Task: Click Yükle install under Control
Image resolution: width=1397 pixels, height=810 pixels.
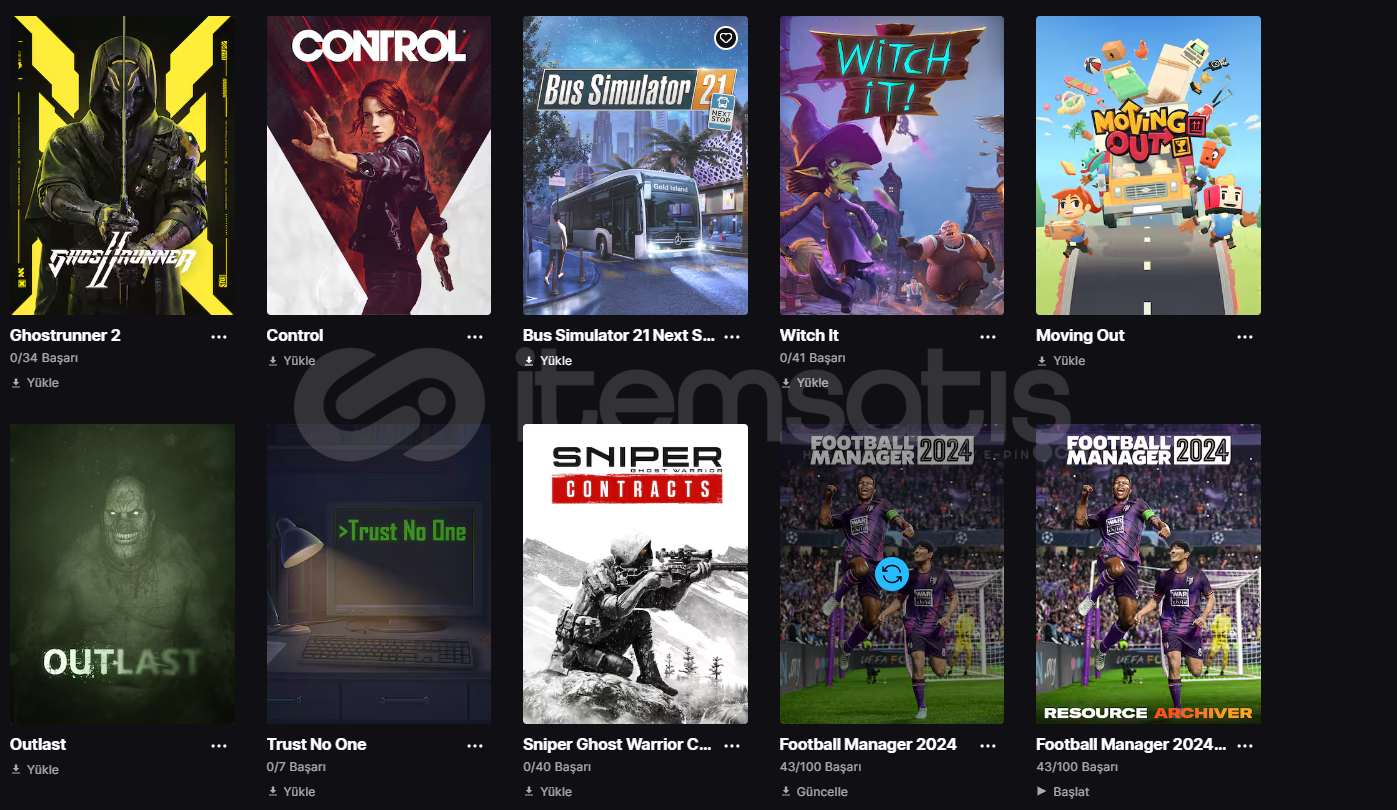Action: coord(291,360)
